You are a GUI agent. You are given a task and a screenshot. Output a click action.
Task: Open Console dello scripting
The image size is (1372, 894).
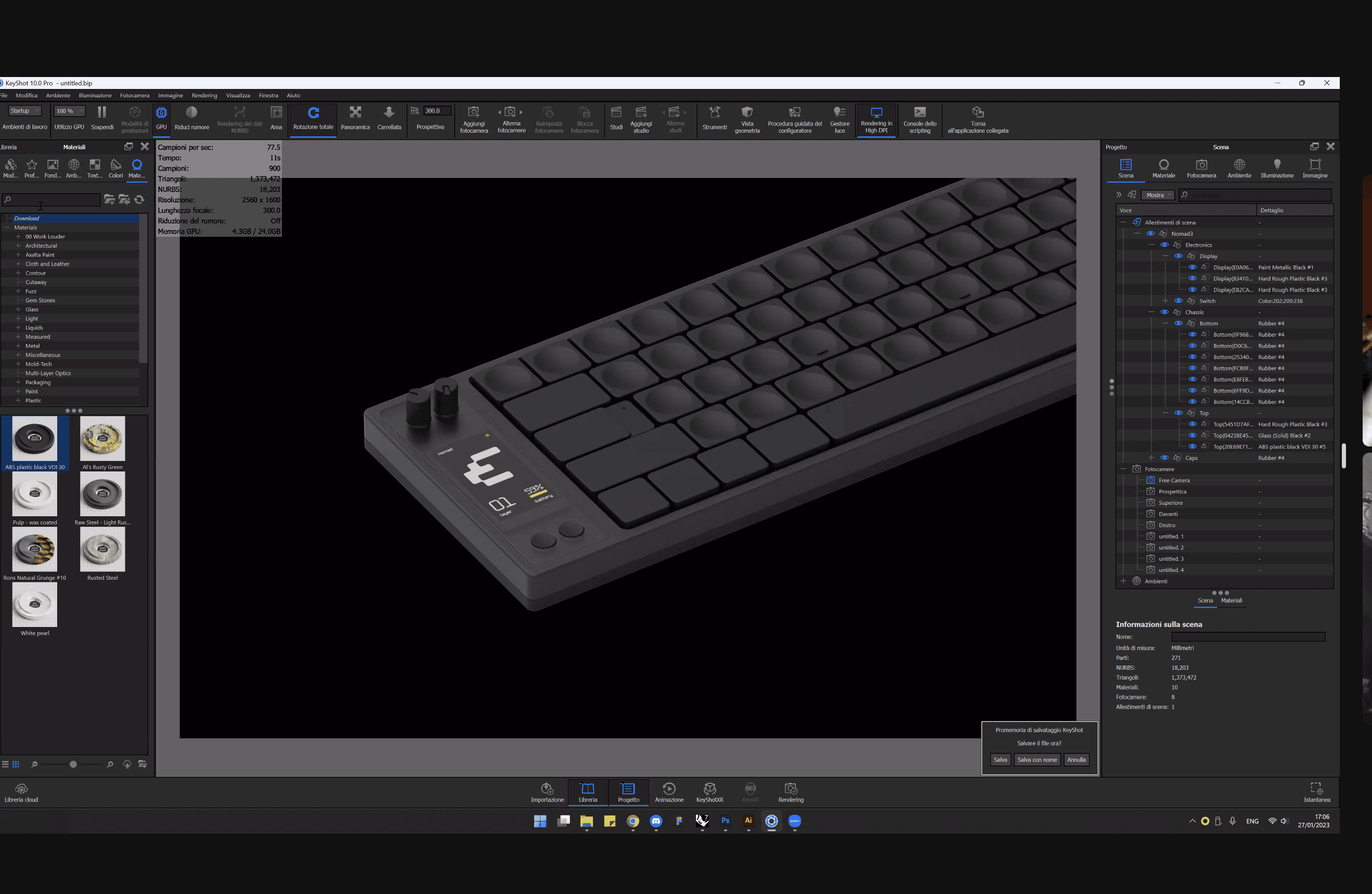click(920, 112)
